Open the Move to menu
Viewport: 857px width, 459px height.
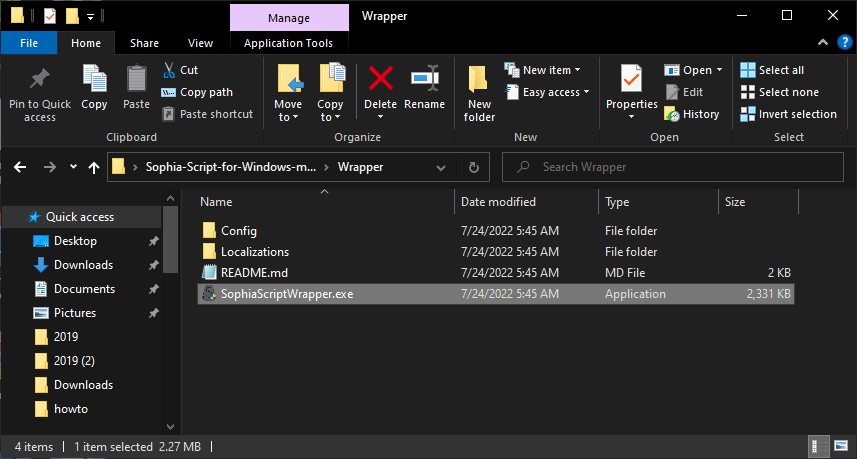[x=288, y=93]
